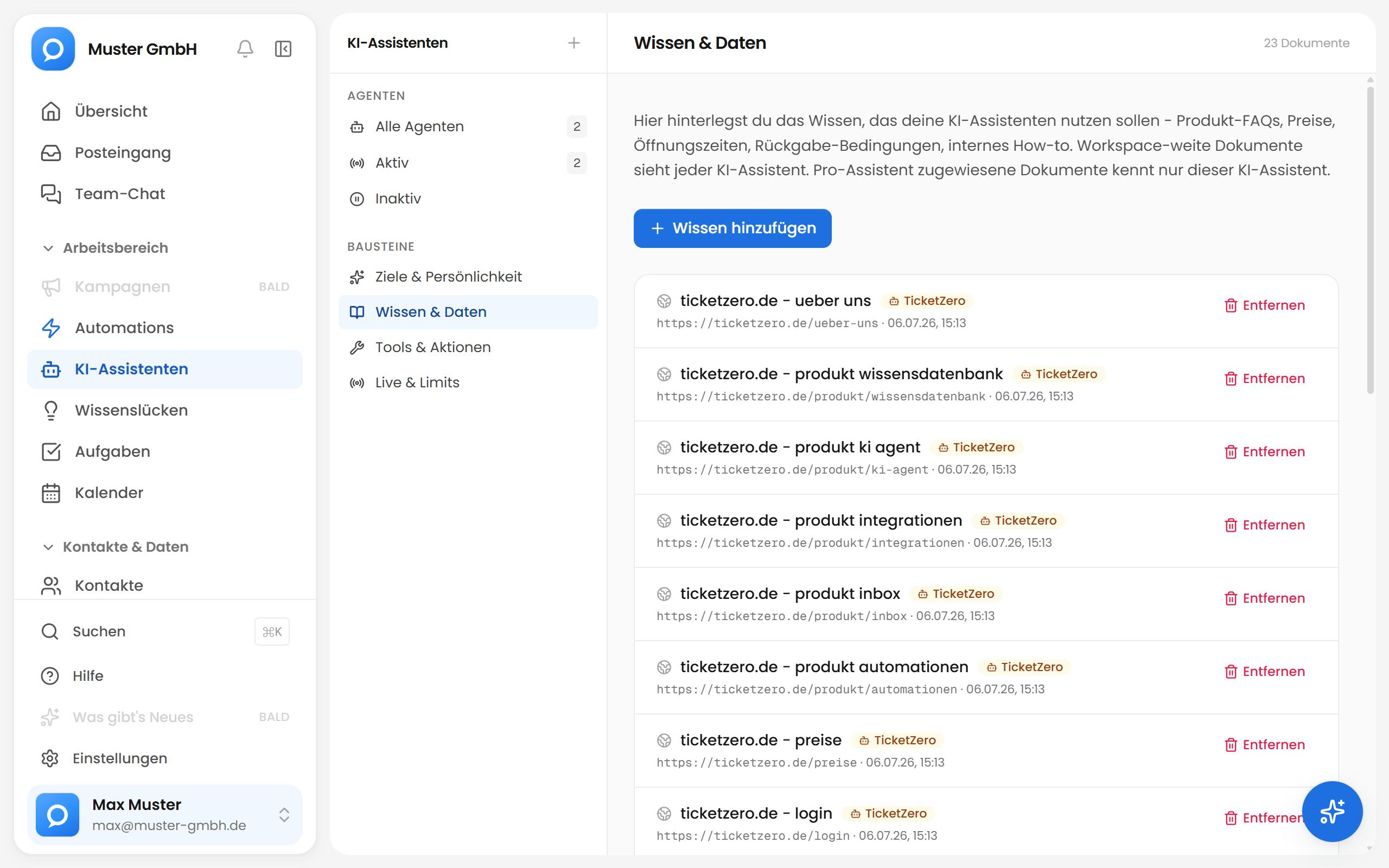
Task: Click email max@muster-gmbh.de
Action: pyautogui.click(x=169, y=826)
